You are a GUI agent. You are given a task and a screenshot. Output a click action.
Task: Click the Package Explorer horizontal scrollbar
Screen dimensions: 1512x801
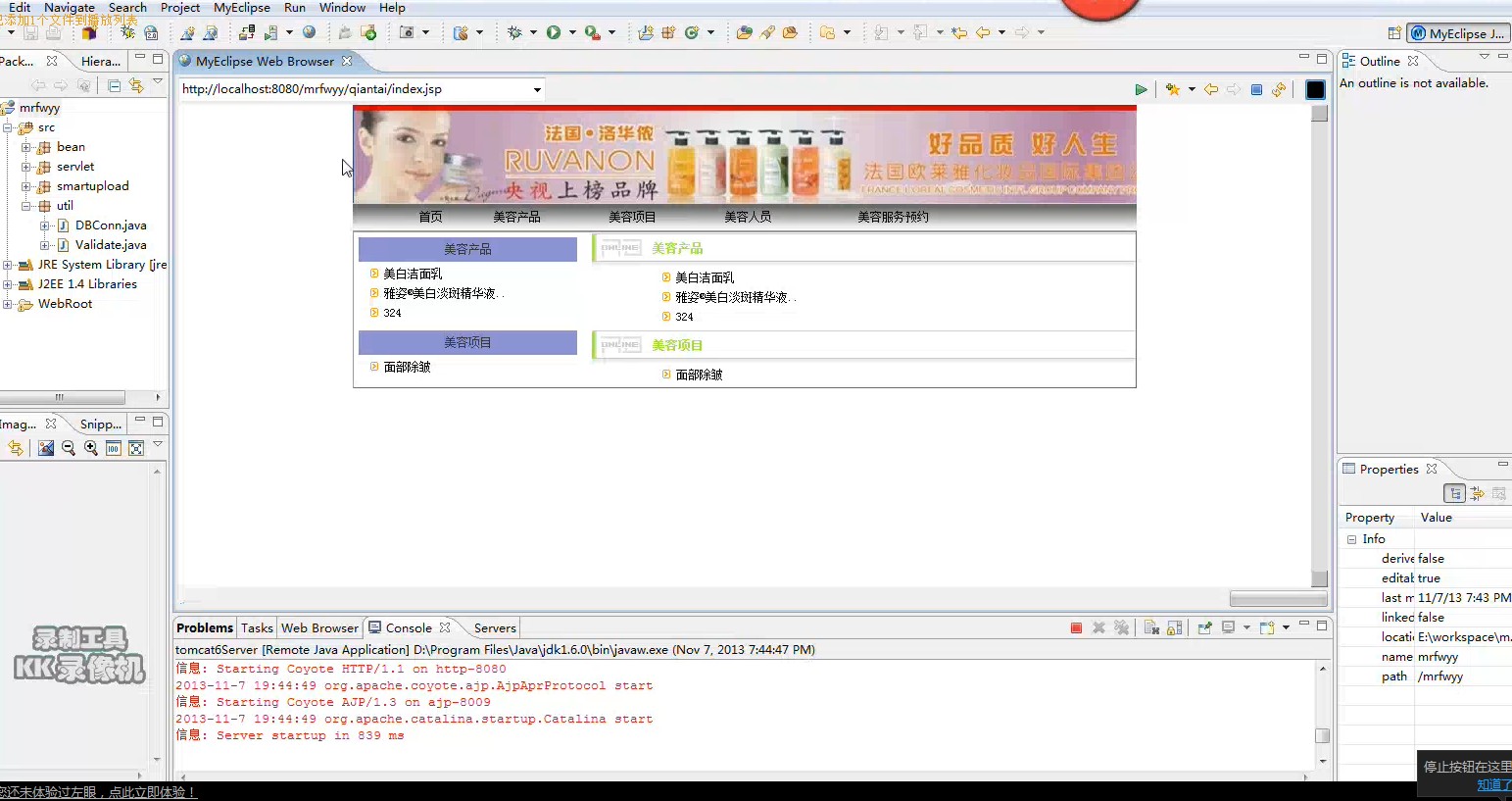(62, 397)
